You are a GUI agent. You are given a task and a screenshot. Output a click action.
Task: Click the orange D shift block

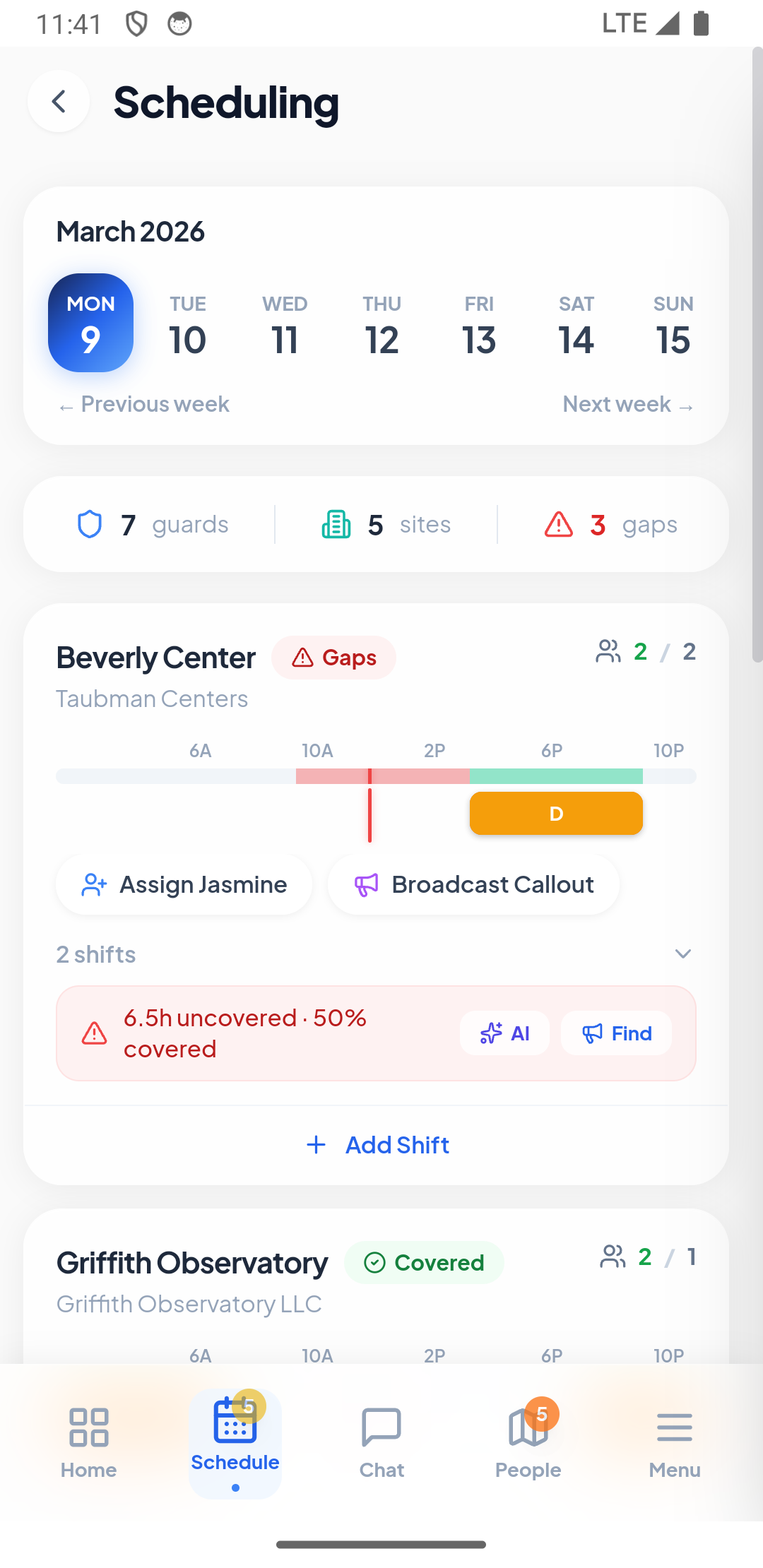tap(556, 814)
